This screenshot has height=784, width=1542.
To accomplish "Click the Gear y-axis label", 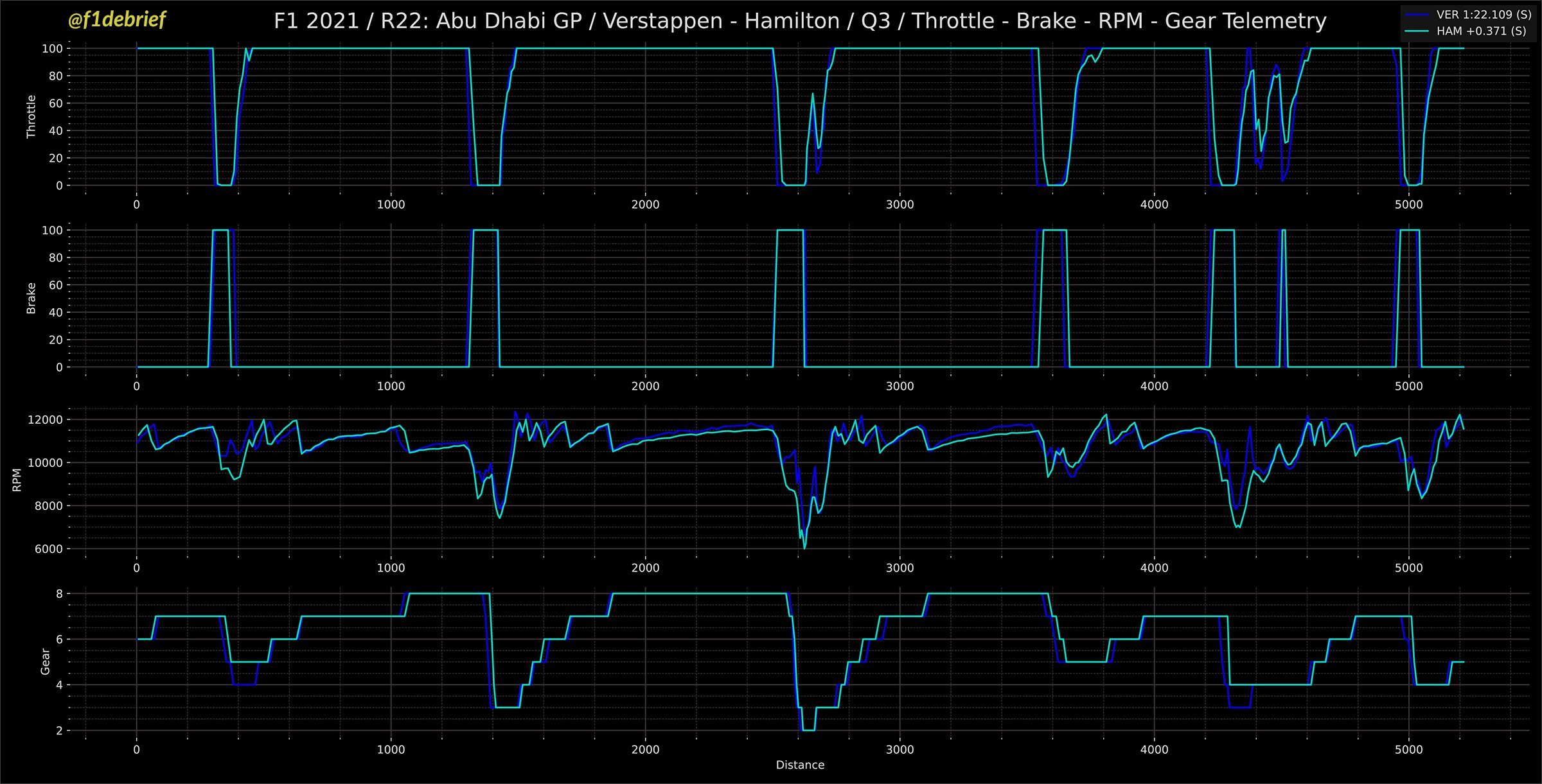I will point(45,661).
